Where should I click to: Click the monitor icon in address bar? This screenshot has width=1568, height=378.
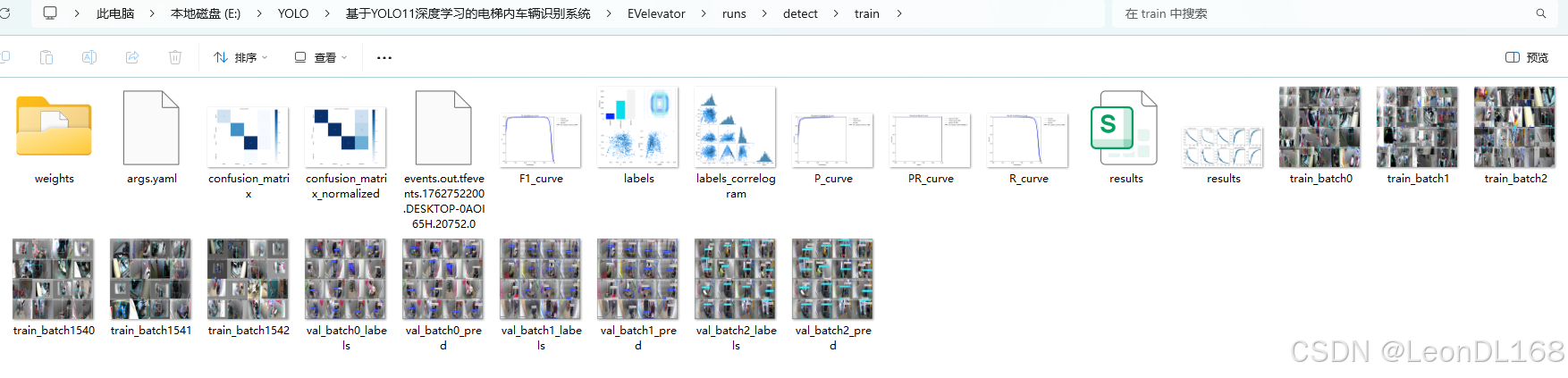(50, 13)
